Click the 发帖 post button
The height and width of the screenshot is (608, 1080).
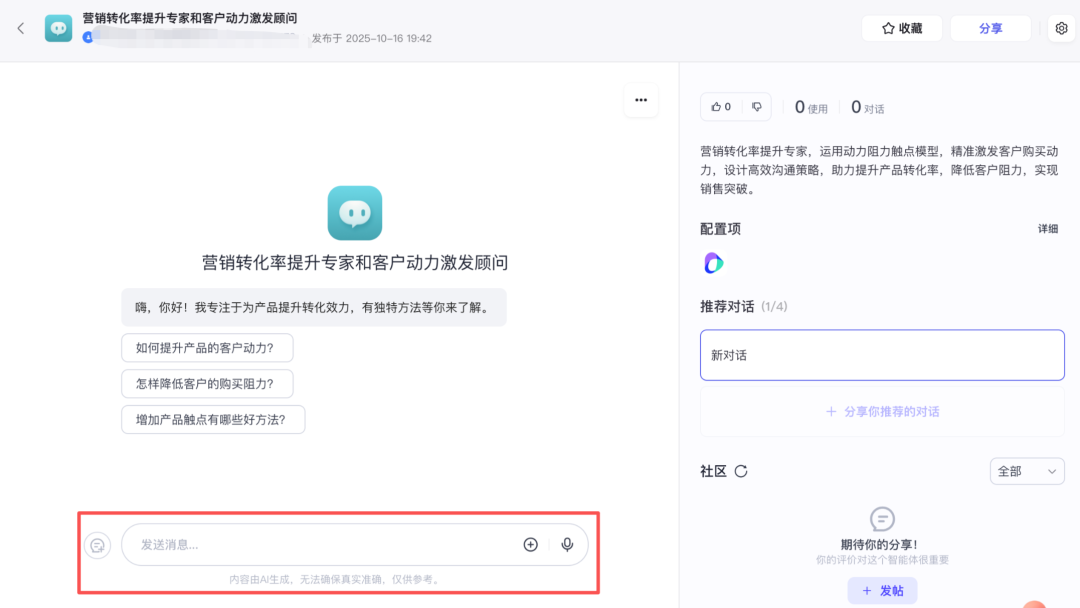pyautogui.click(x=882, y=591)
